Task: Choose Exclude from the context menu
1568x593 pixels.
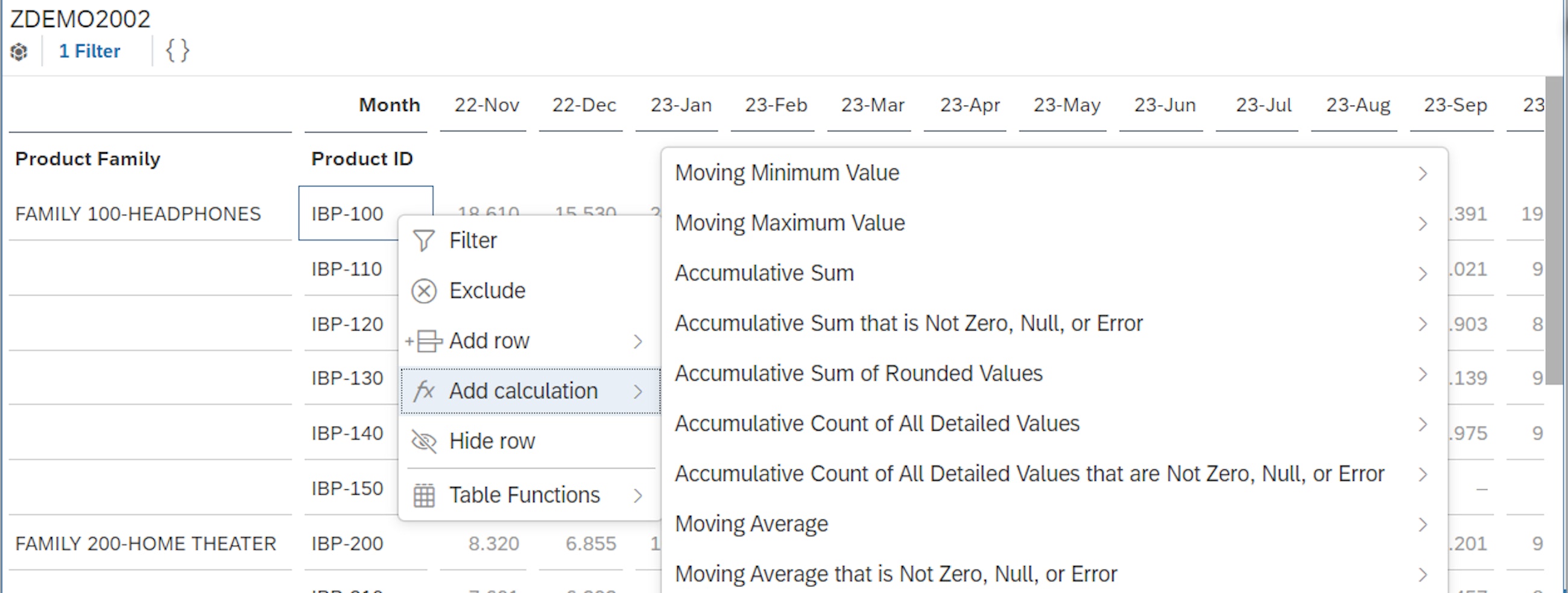Action: 487,291
